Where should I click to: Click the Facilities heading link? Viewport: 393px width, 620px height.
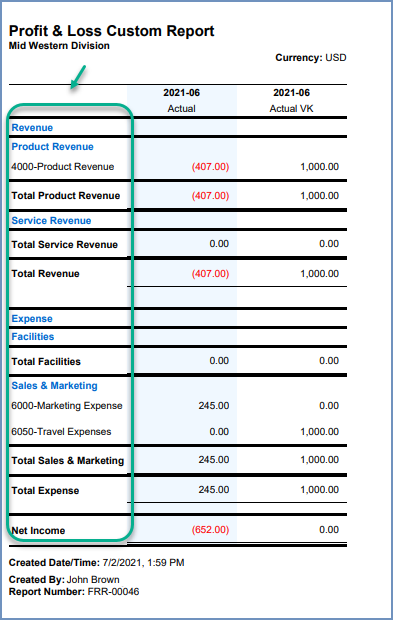[x=33, y=336]
